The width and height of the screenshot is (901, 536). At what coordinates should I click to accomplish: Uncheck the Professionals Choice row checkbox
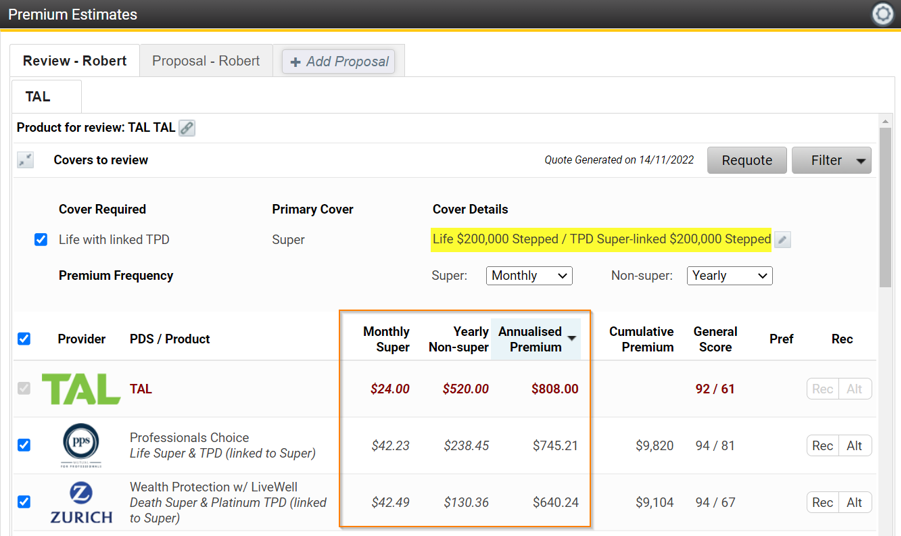click(x=24, y=445)
